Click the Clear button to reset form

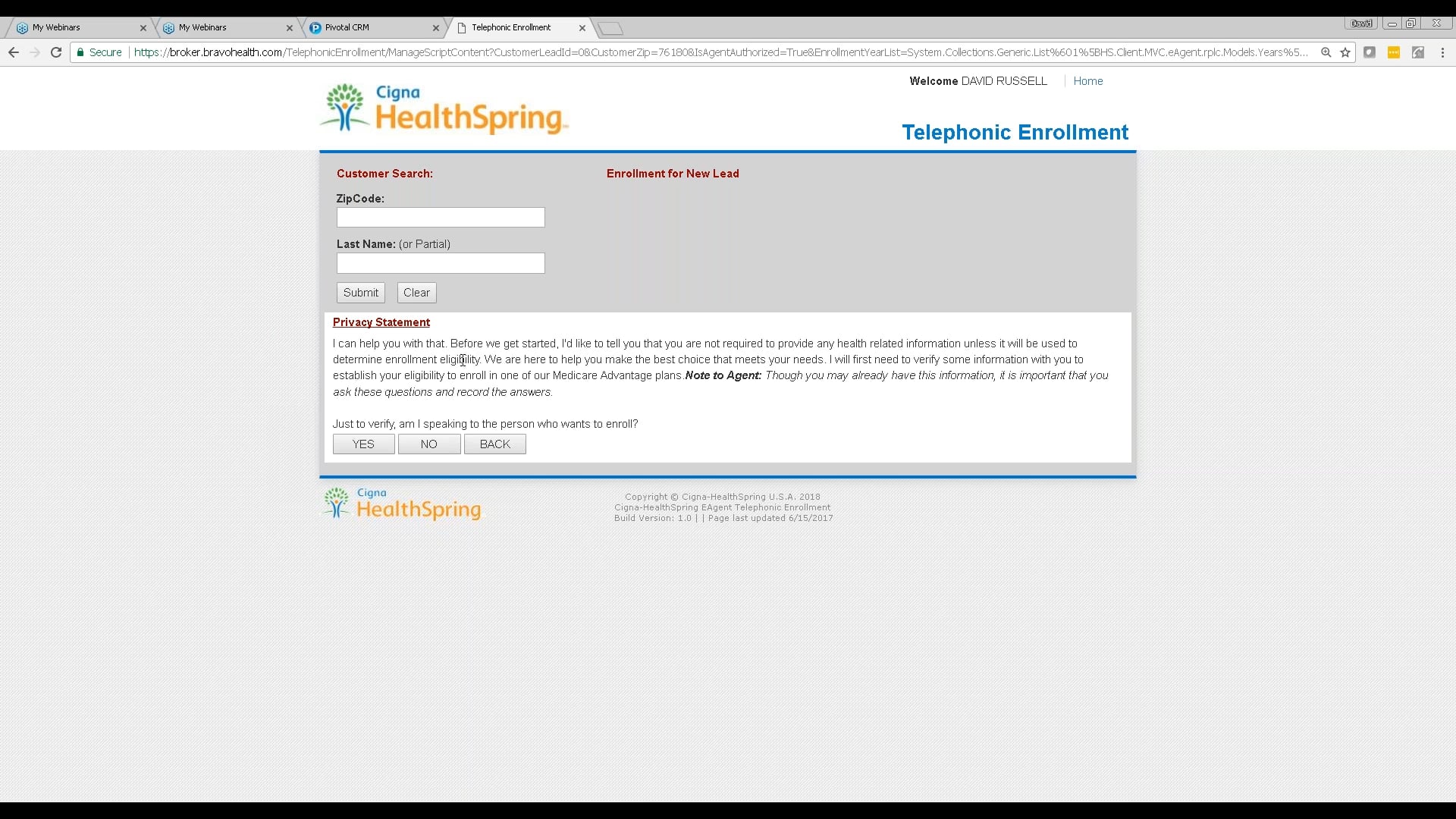pos(416,292)
